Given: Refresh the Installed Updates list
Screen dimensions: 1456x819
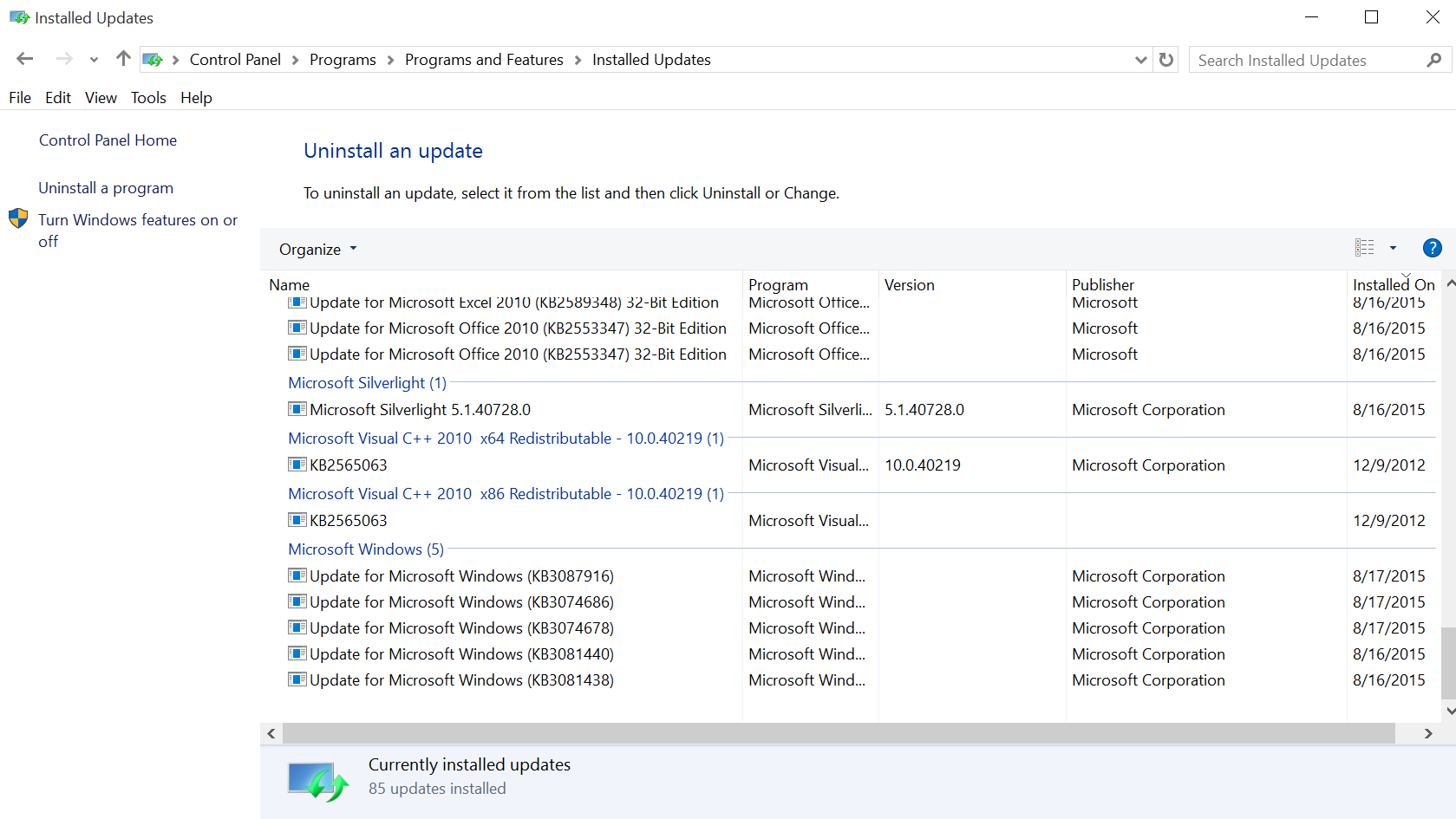Looking at the screenshot, I should tap(1166, 60).
